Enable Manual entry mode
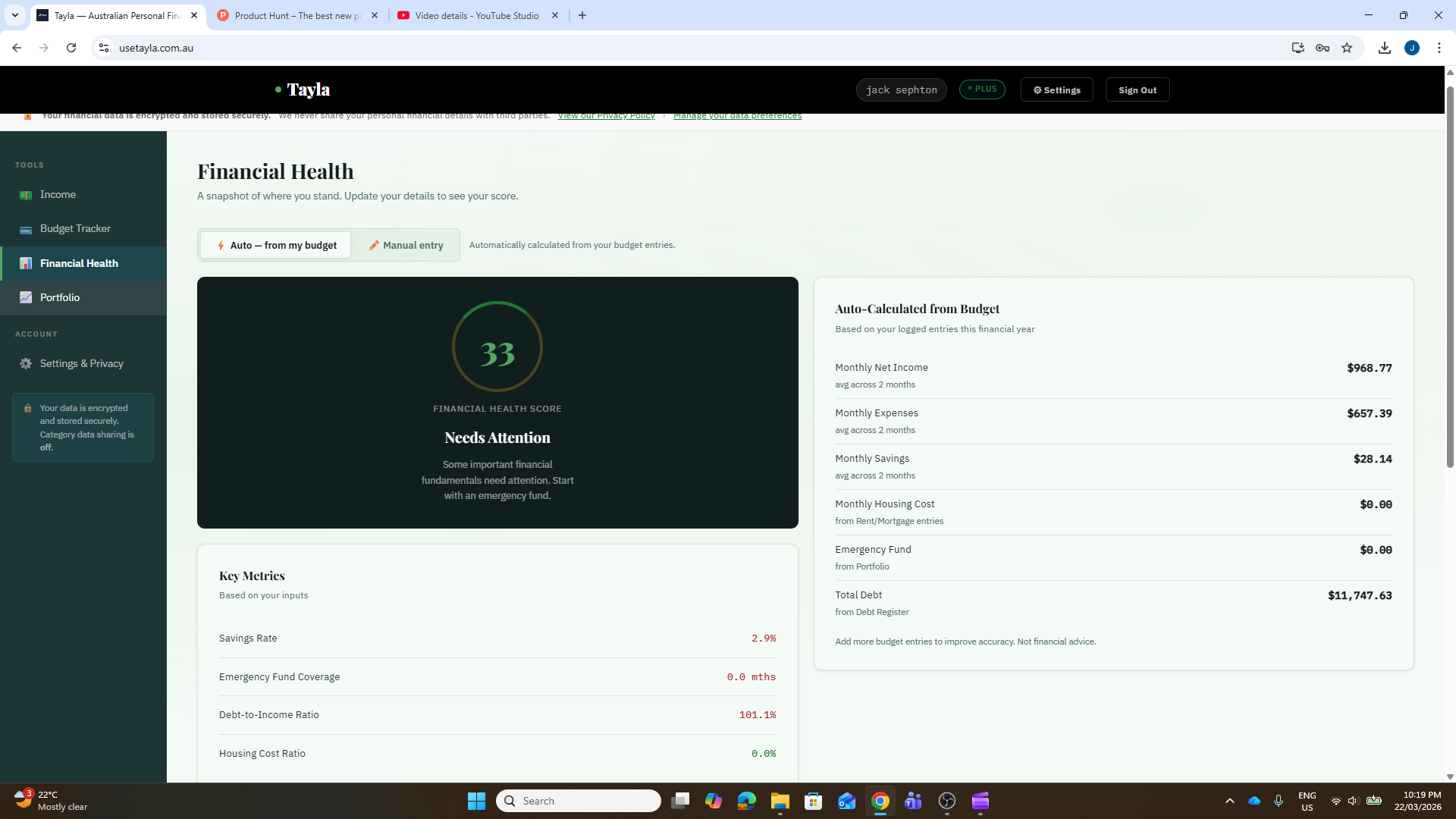 pos(406,245)
